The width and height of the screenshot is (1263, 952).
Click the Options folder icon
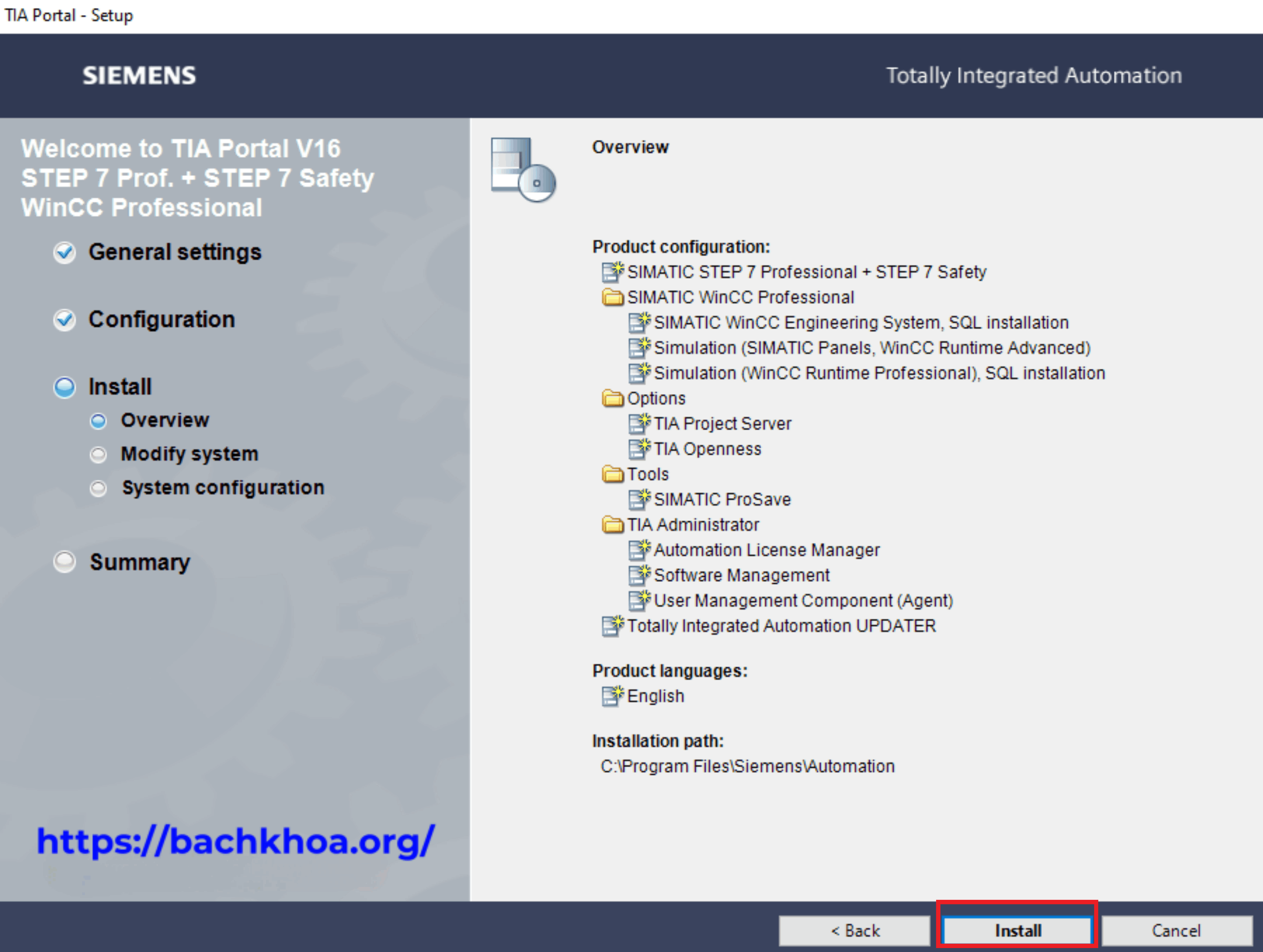click(x=613, y=398)
